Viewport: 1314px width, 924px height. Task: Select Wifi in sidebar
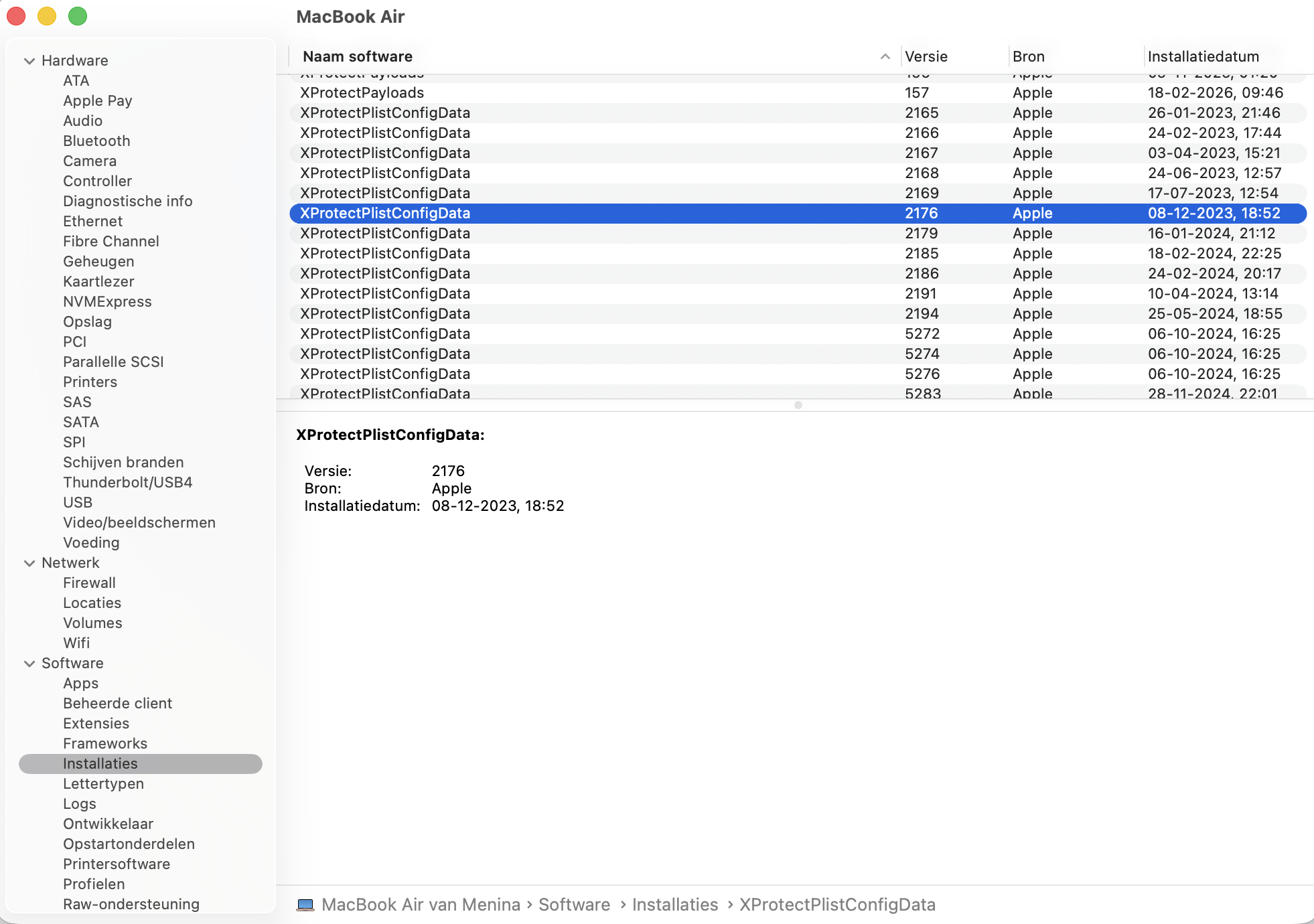76,643
